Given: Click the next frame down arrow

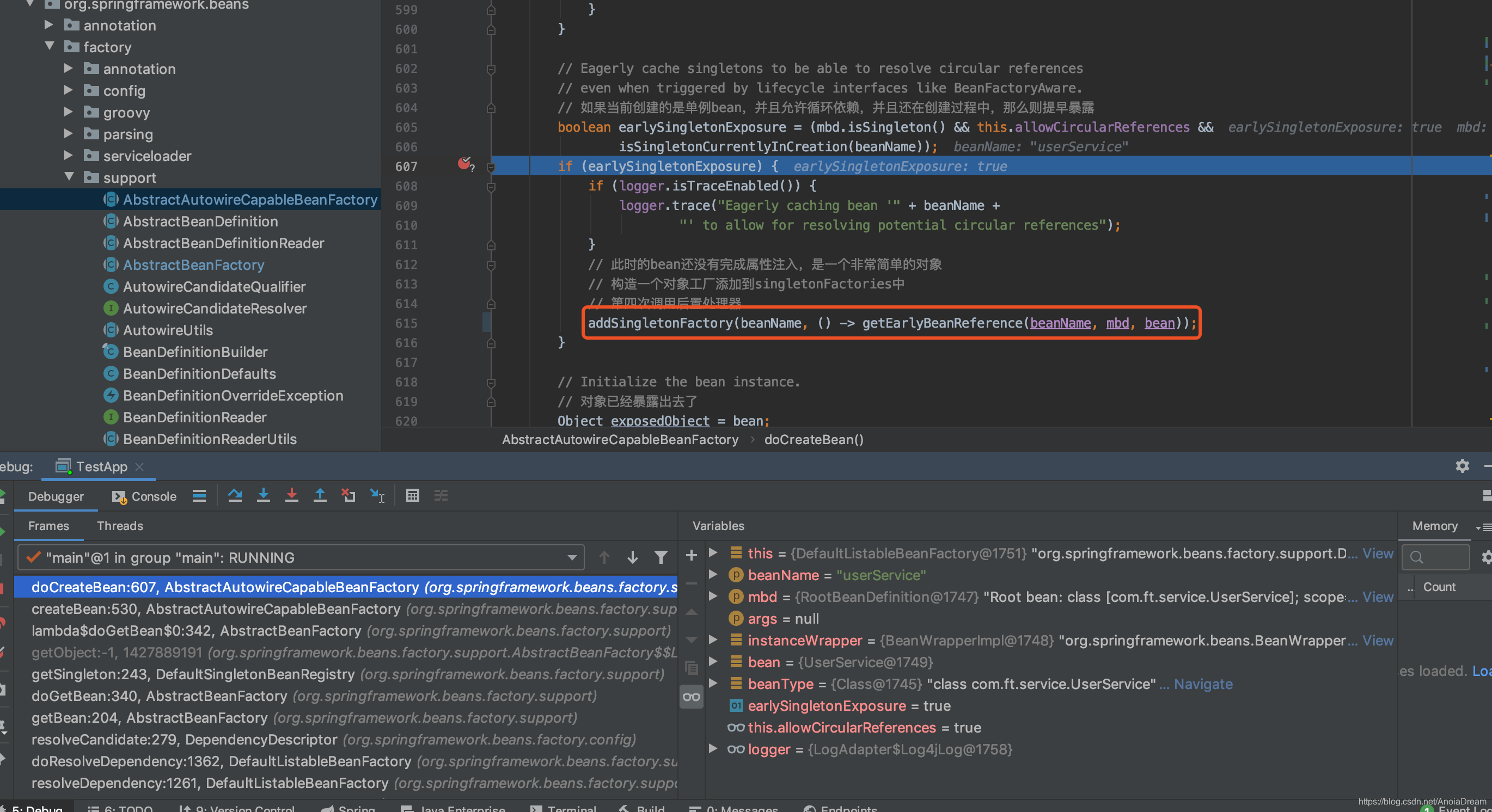Looking at the screenshot, I should tap(633, 557).
